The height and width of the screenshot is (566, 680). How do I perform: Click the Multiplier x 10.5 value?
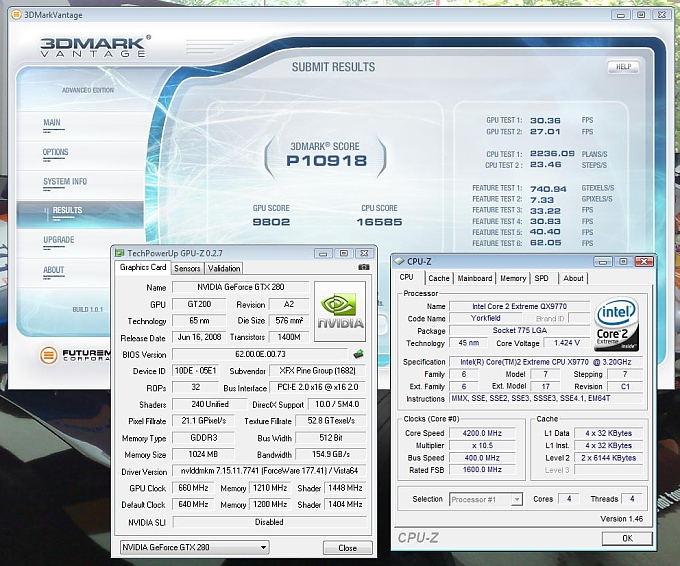point(482,445)
